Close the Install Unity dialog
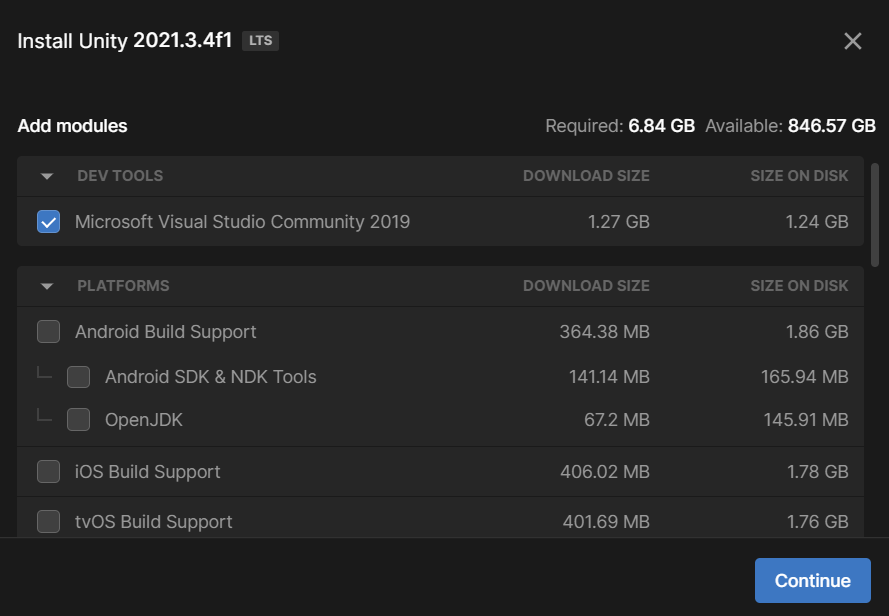The width and height of the screenshot is (889, 616). coord(852,41)
